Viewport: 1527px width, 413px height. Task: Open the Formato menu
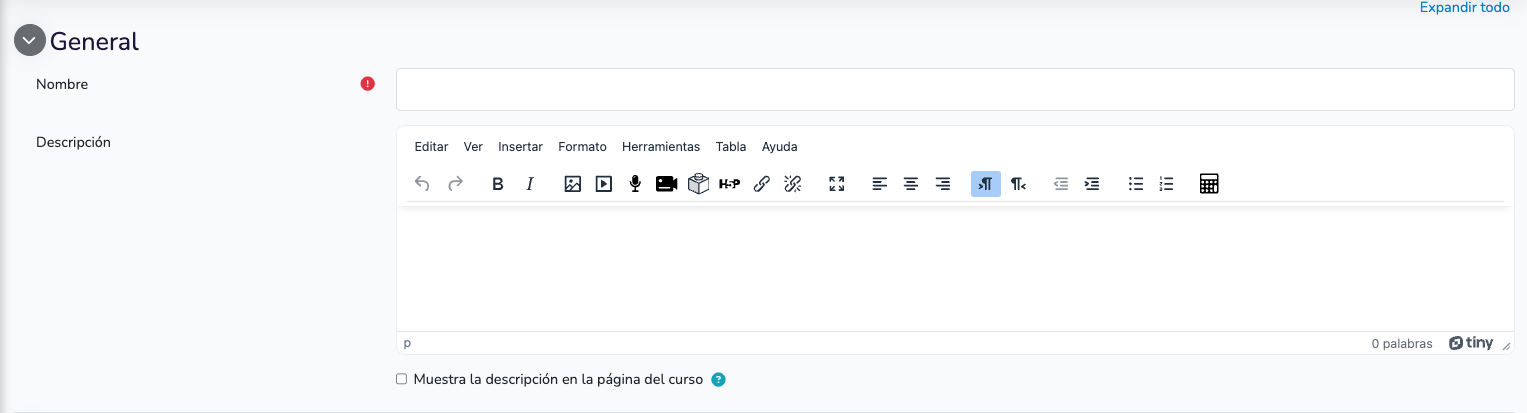pos(582,147)
